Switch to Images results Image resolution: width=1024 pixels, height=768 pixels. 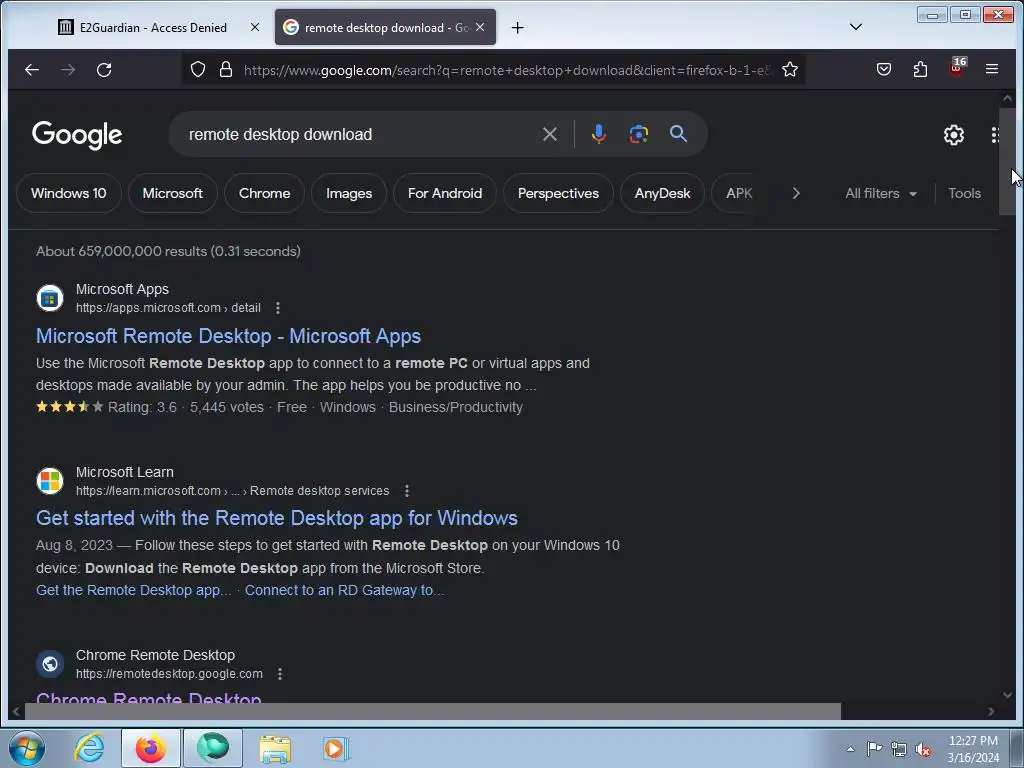pos(349,193)
